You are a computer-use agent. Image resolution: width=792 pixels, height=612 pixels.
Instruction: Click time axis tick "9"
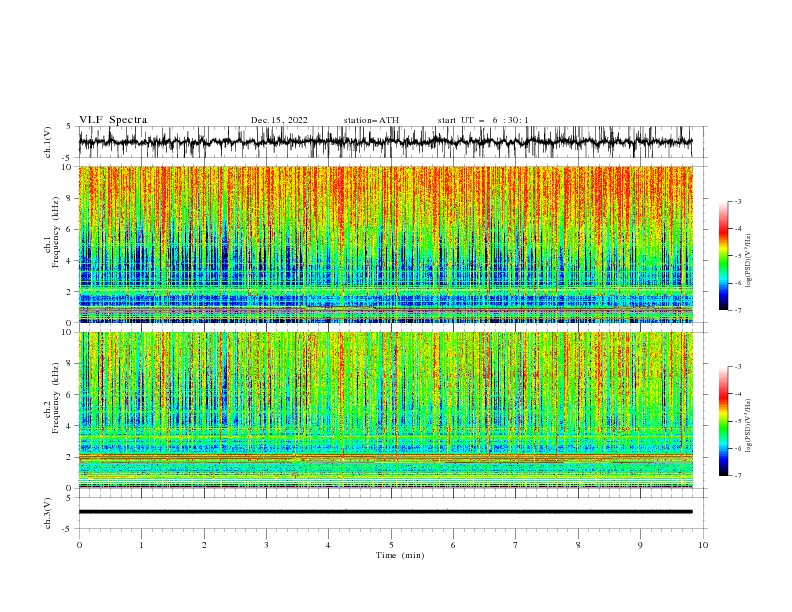pos(640,545)
